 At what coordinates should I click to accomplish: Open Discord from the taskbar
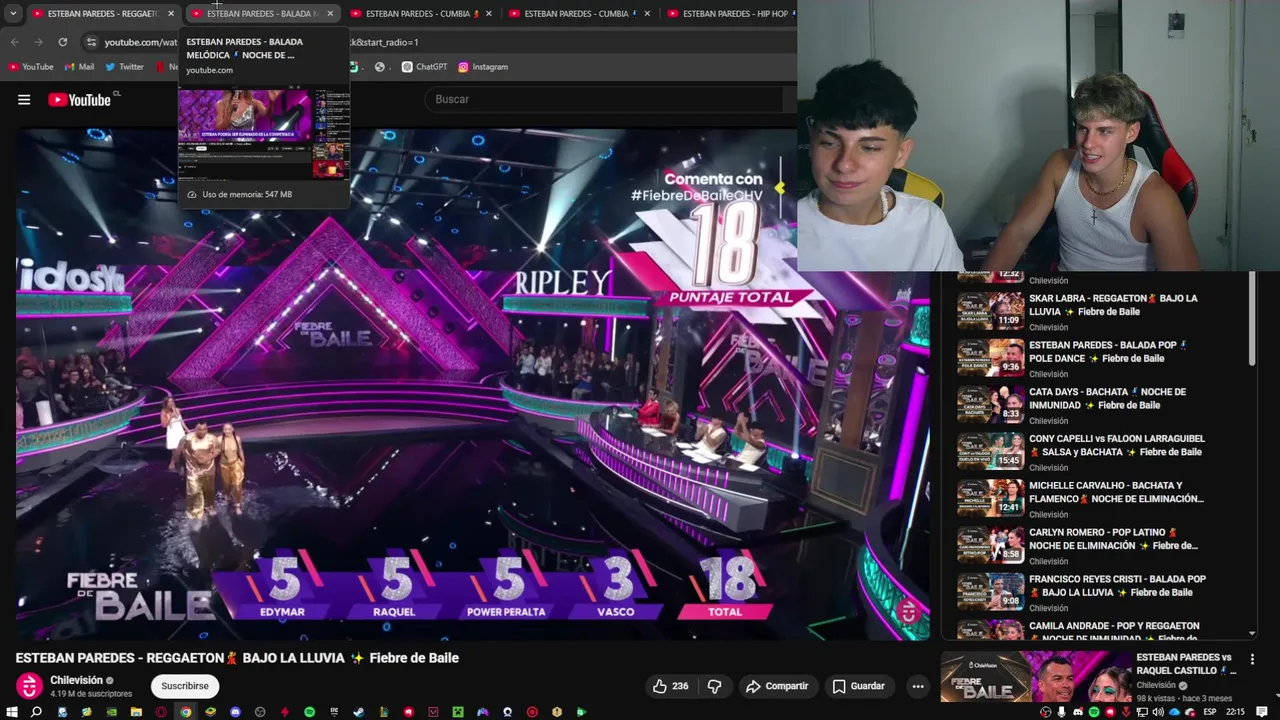235,711
